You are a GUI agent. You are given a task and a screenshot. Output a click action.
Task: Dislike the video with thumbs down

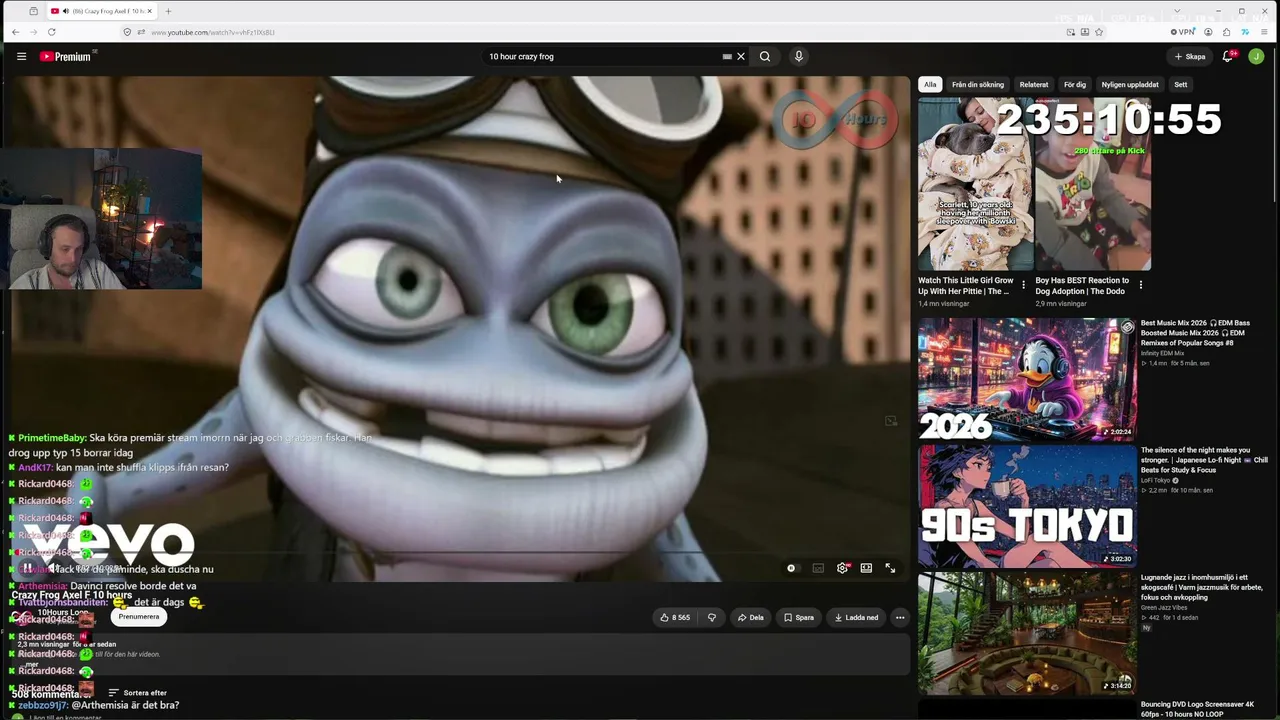point(712,617)
